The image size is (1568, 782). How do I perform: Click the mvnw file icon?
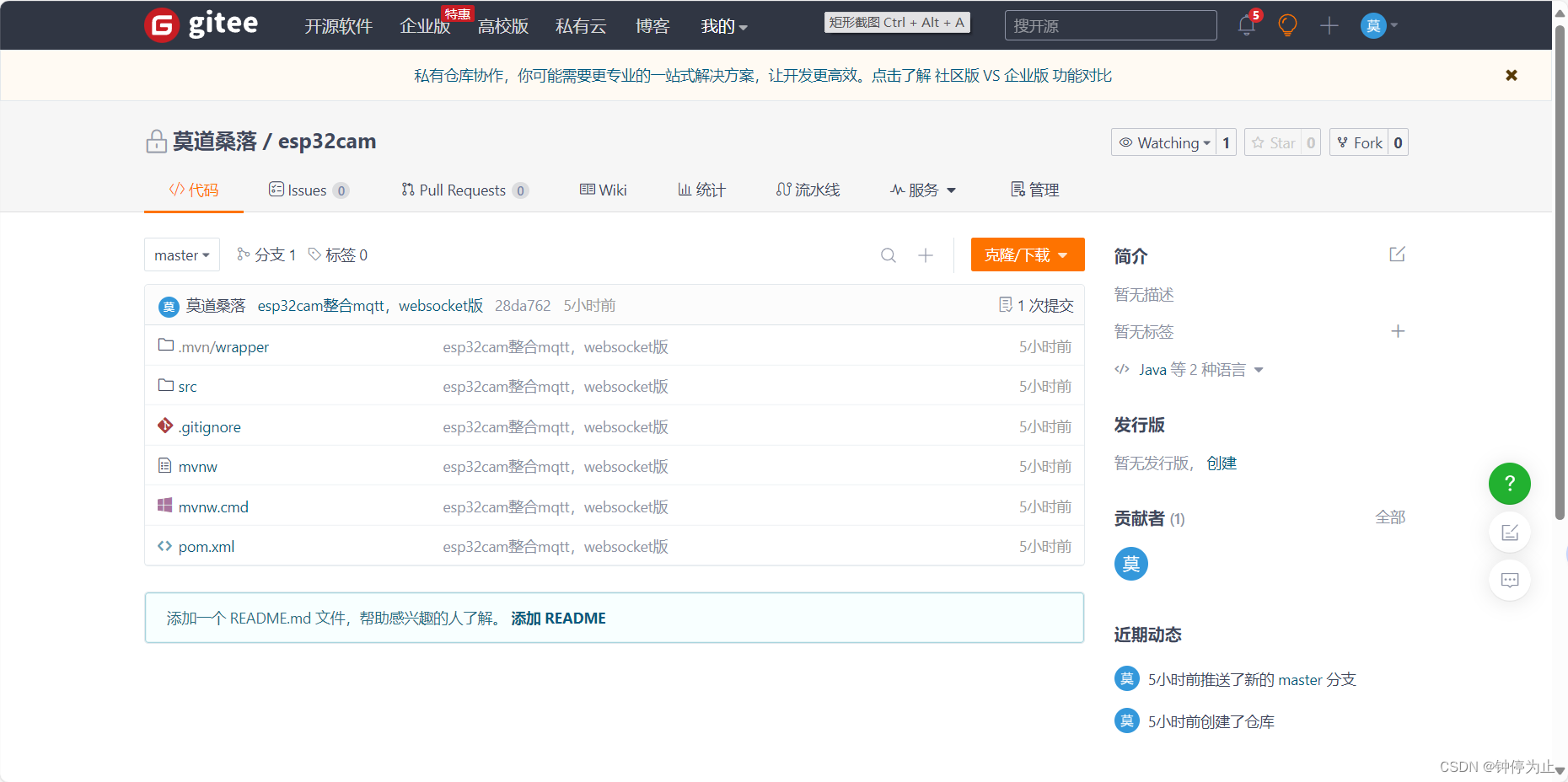pos(165,465)
